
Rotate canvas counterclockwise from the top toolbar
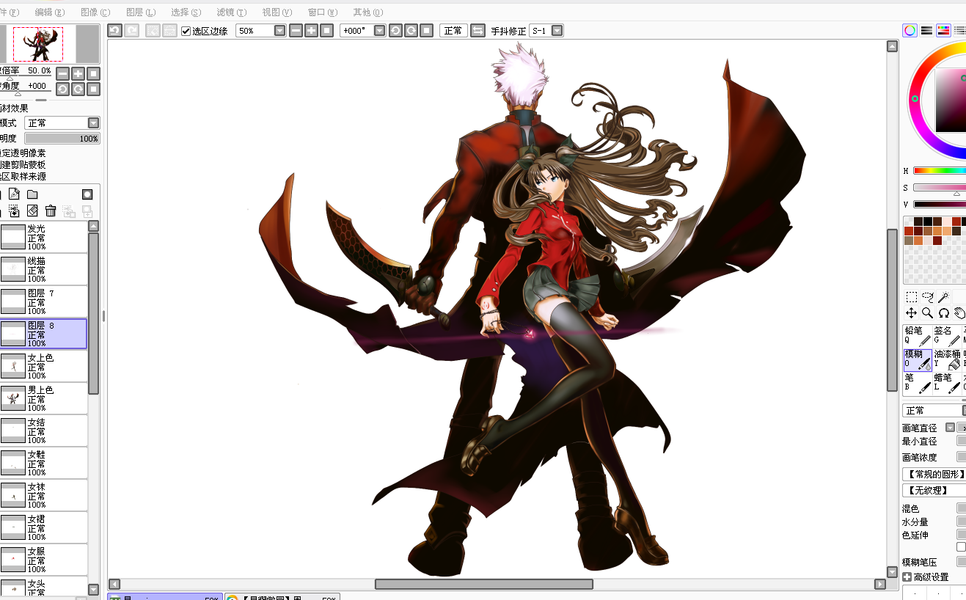[x=396, y=31]
